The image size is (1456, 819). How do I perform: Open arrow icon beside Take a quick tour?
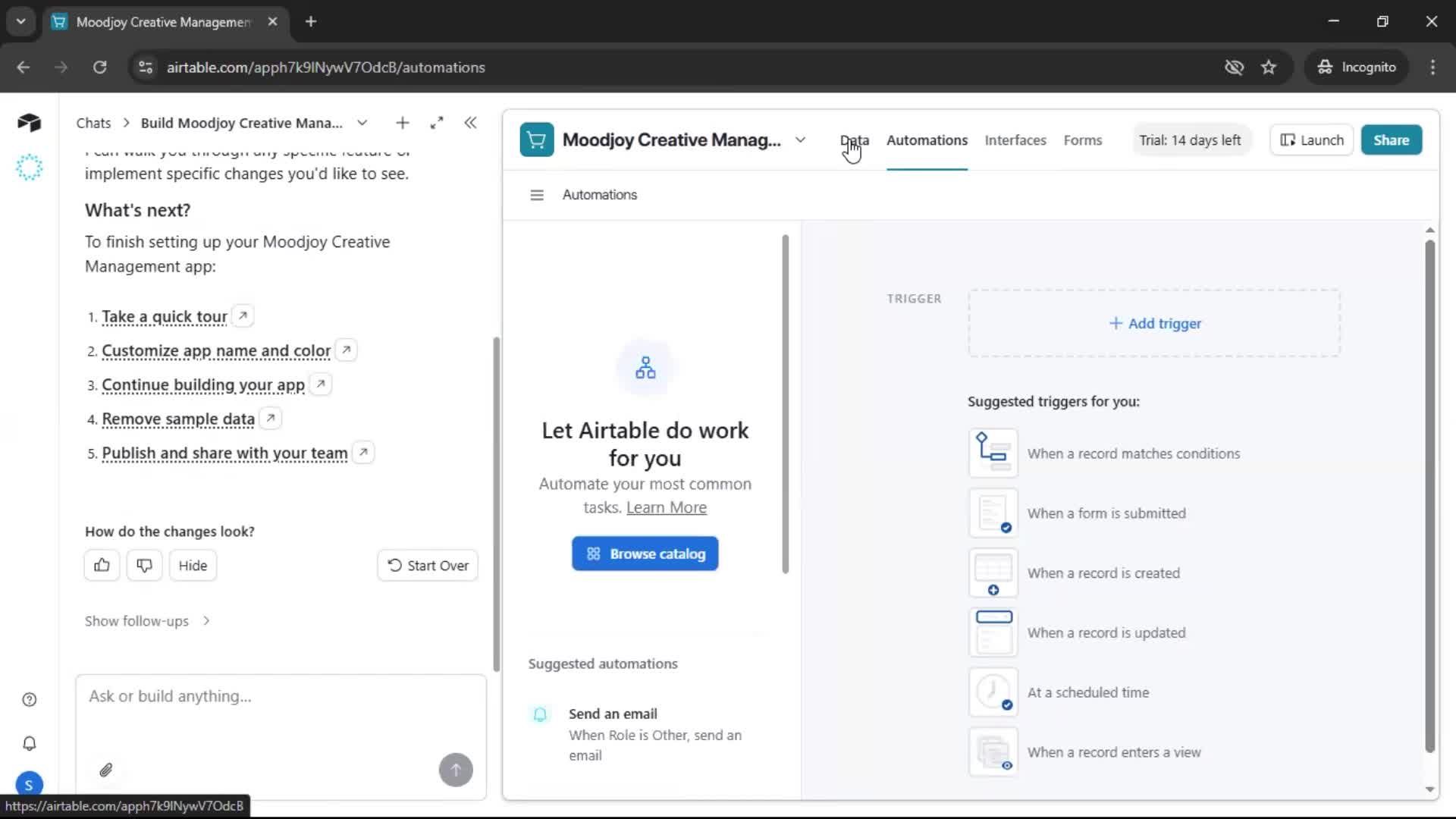coord(243,315)
